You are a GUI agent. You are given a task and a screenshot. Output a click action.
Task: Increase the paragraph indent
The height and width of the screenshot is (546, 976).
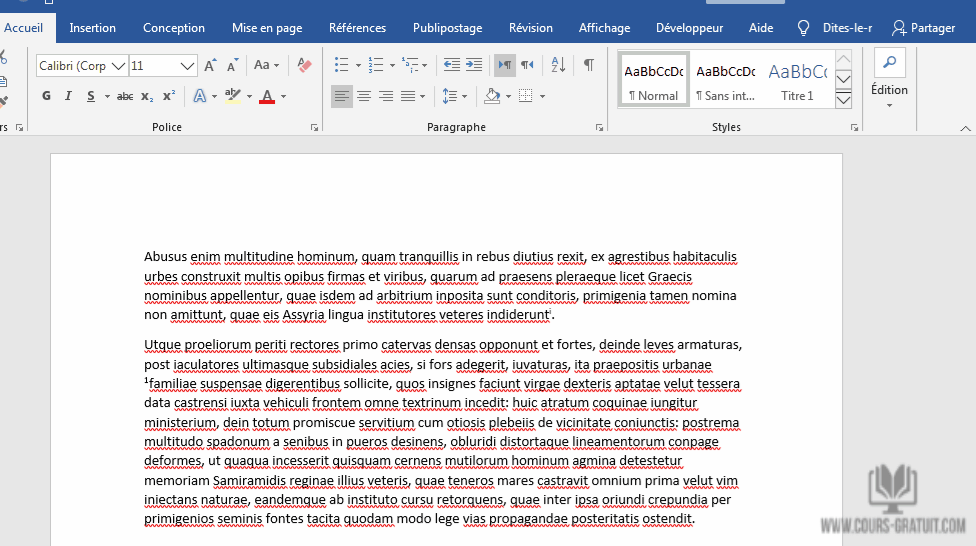coord(474,65)
